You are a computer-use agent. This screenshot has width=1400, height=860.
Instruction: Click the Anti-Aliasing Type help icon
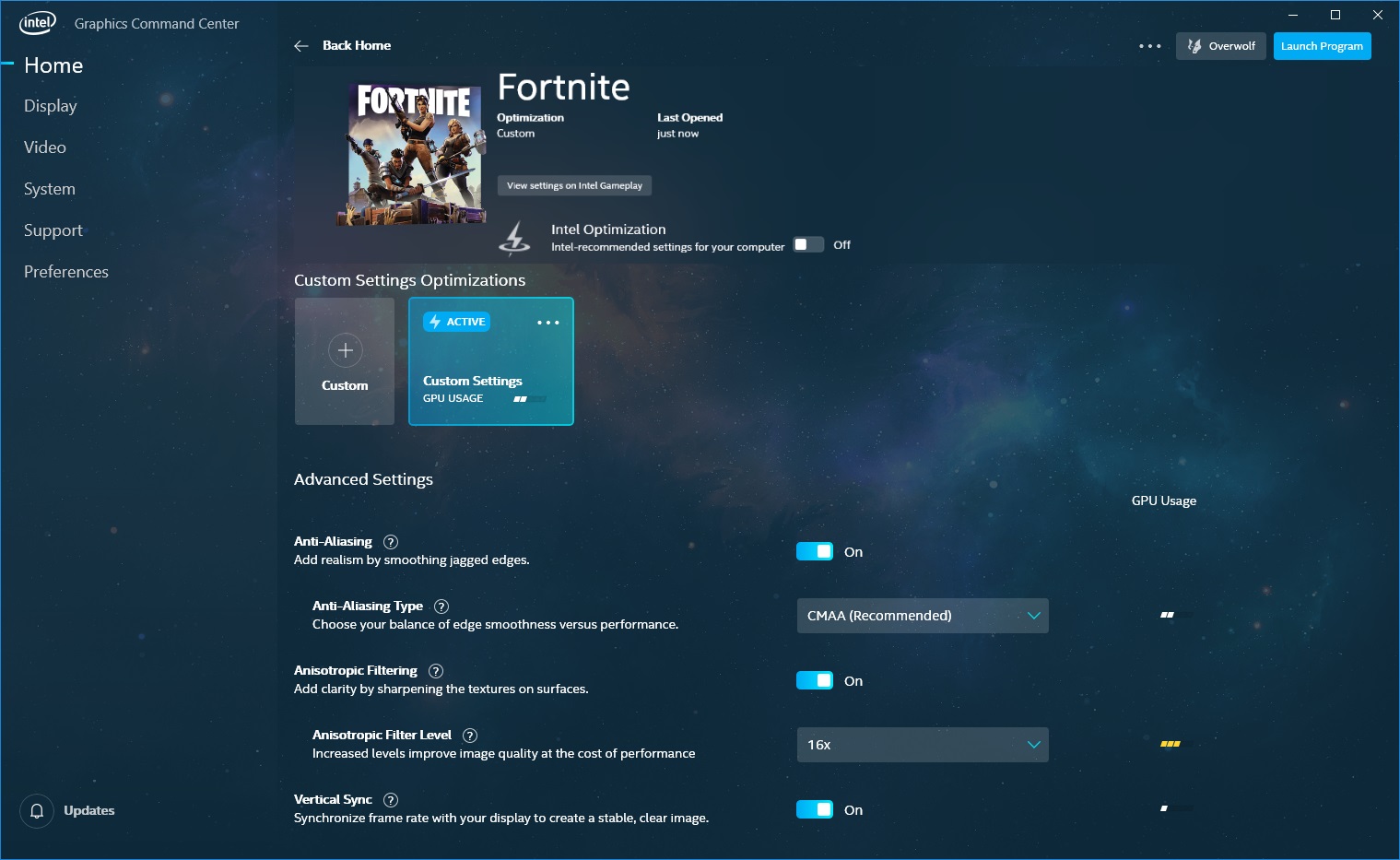[441, 607]
